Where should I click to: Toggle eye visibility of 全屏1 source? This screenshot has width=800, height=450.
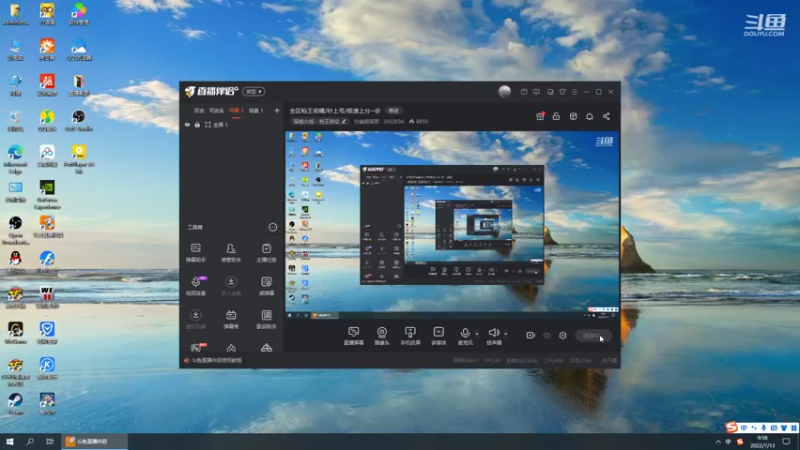pyautogui.click(x=187, y=124)
